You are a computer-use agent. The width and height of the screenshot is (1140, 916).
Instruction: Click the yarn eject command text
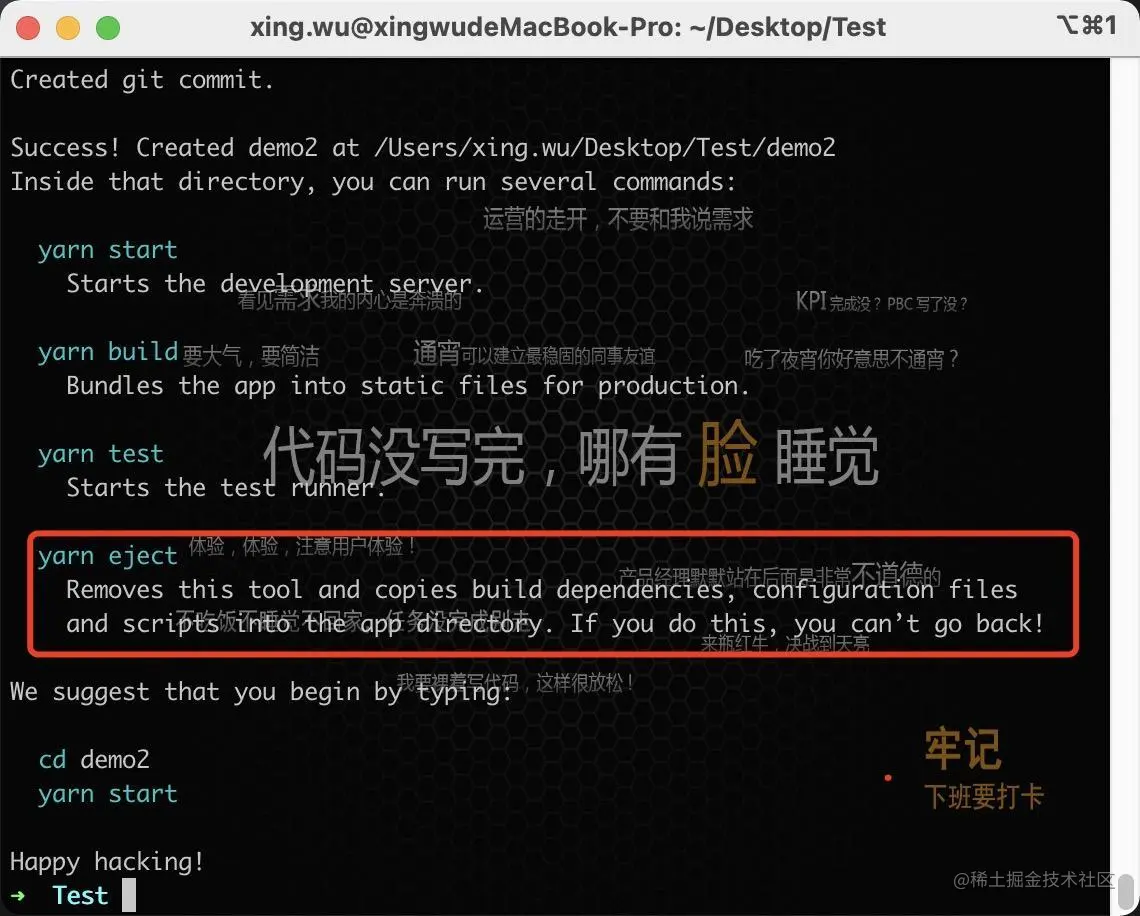pos(108,556)
